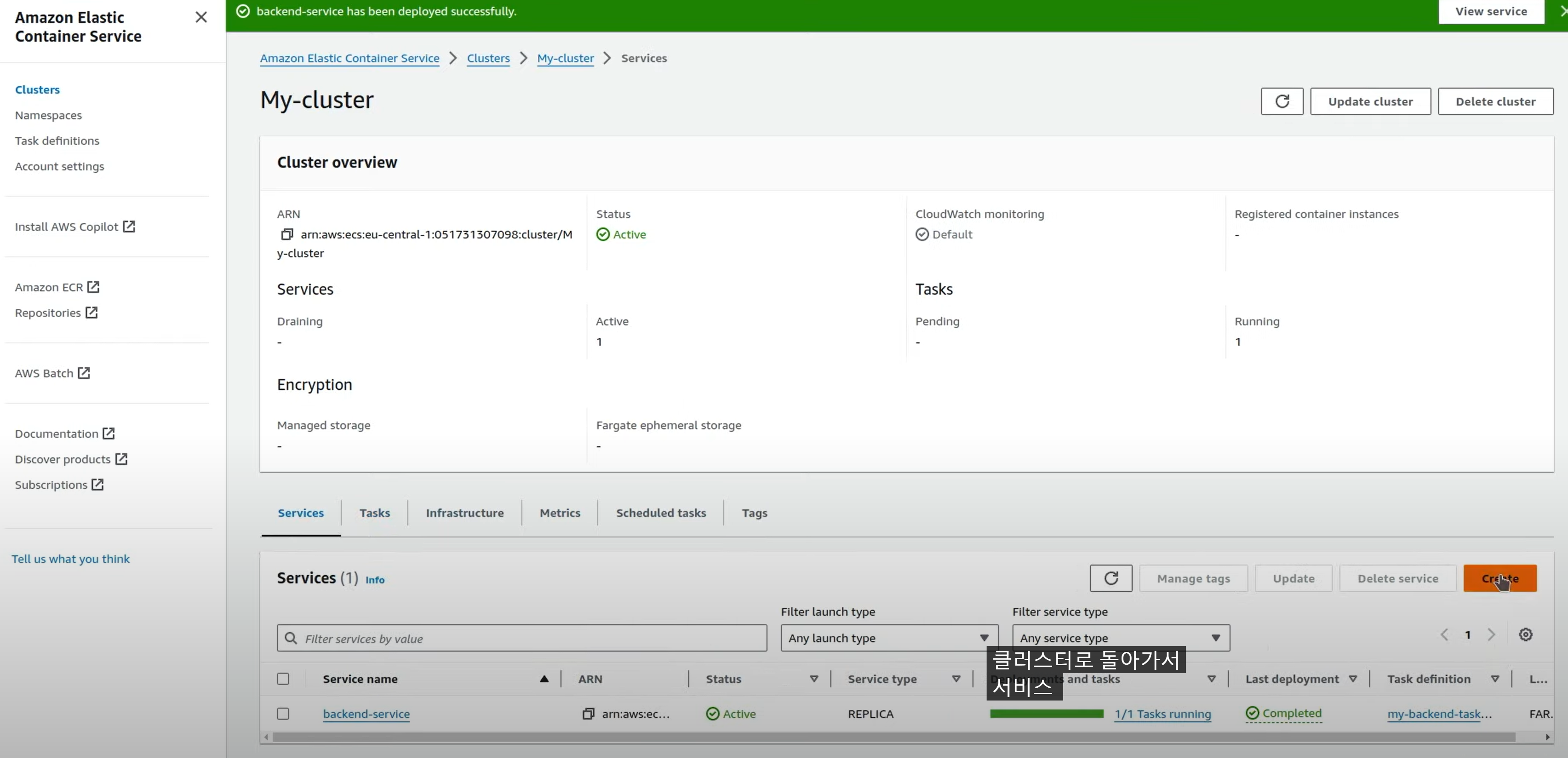This screenshot has height=758, width=1568.
Task: Select the backend-service row checkbox
Action: pyautogui.click(x=283, y=714)
